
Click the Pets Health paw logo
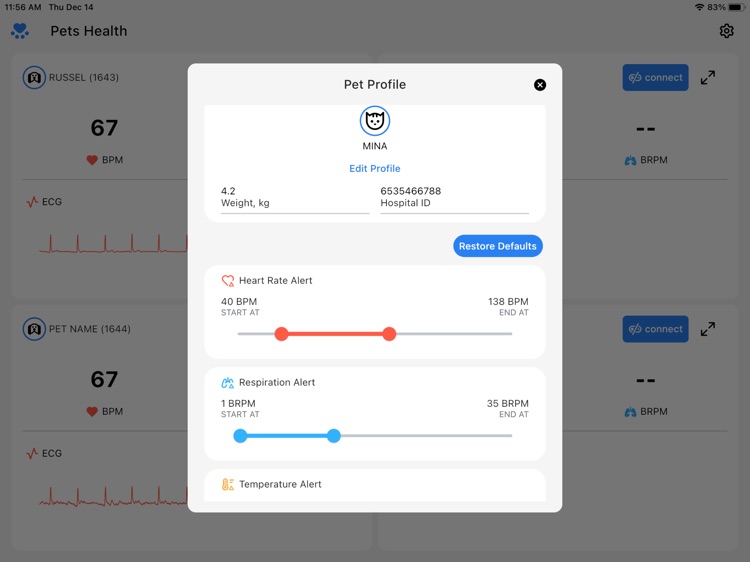coord(20,31)
